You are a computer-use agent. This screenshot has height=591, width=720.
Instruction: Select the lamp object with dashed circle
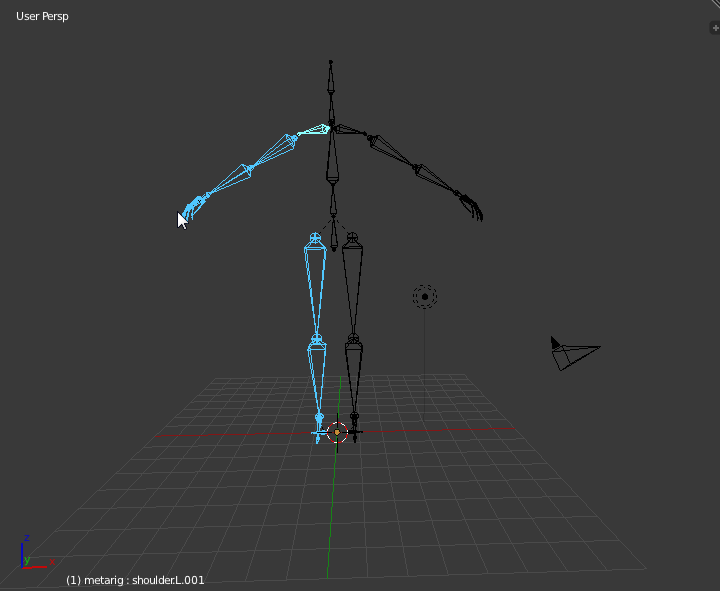click(425, 297)
